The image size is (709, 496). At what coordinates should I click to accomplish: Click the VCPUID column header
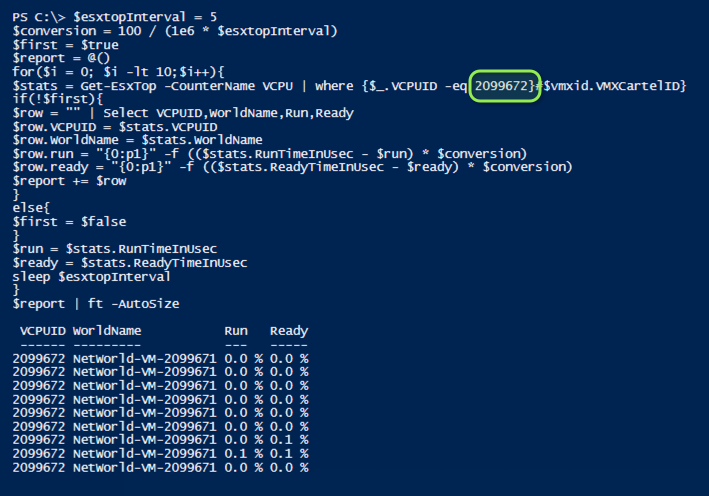click(43, 331)
